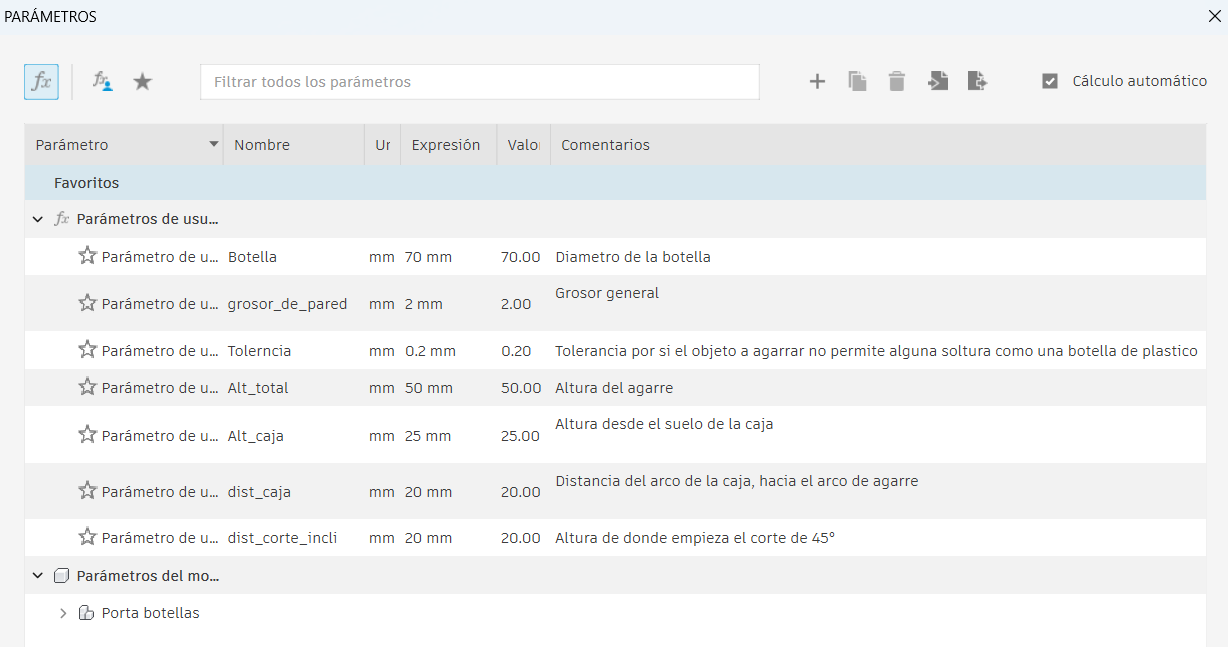Click the dist_caja row's 20 mm expression
Viewport: 1228px width, 647px height.
(428, 492)
